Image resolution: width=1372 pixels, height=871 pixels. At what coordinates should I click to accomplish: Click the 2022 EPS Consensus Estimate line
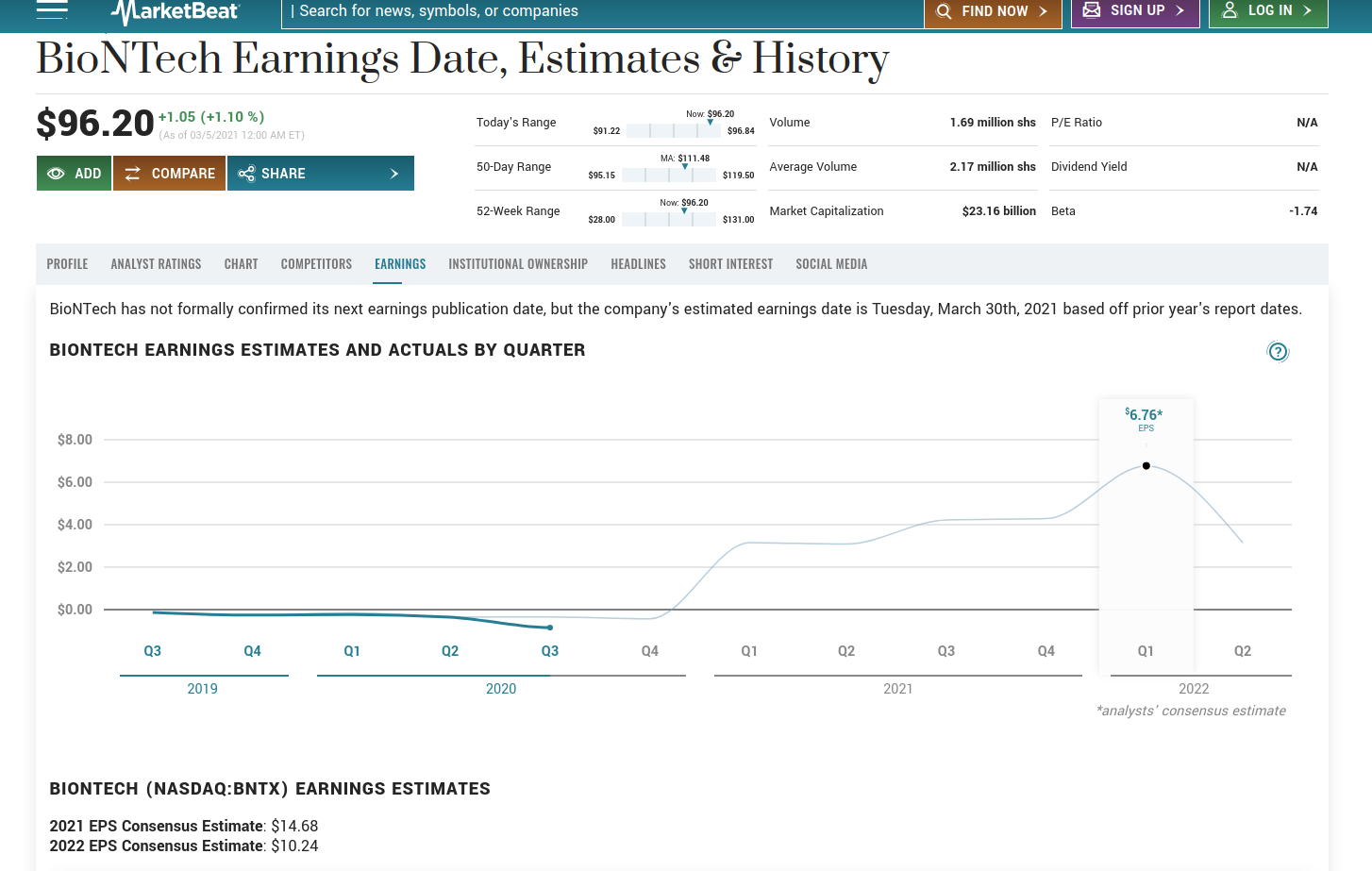(x=184, y=846)
